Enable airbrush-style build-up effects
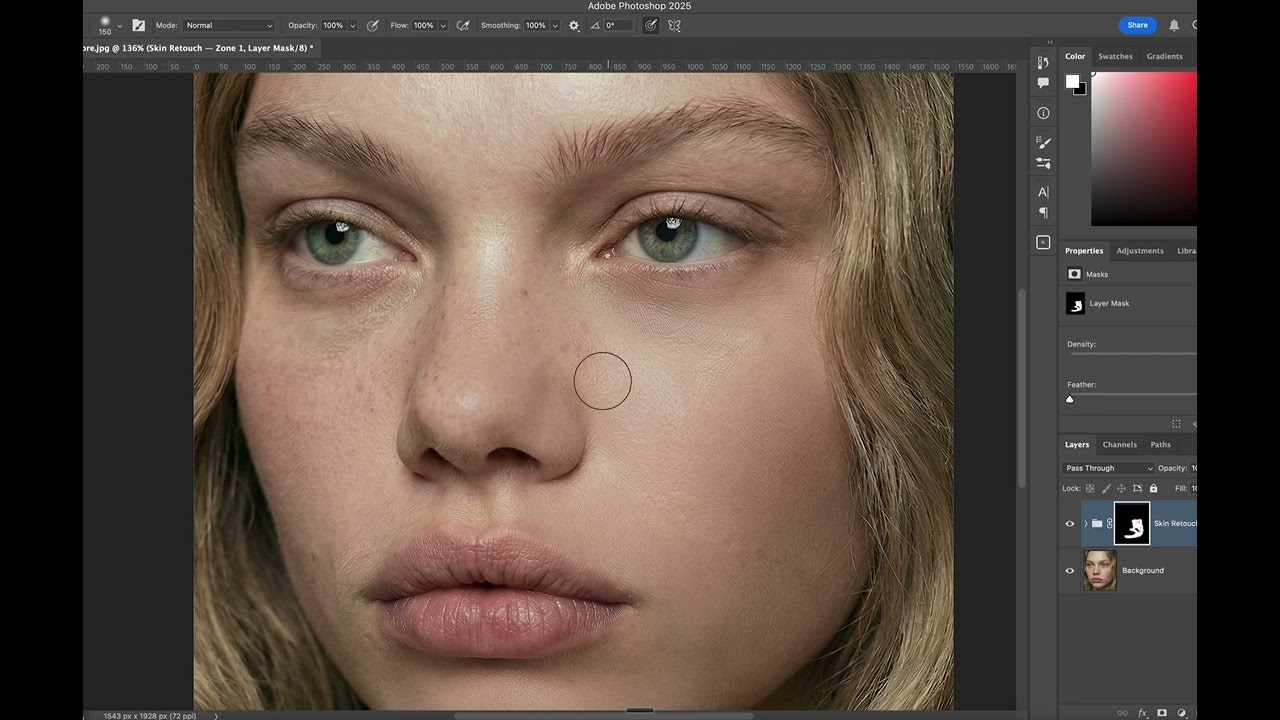The image size is (1280, 720). click(x=463, y=25)
